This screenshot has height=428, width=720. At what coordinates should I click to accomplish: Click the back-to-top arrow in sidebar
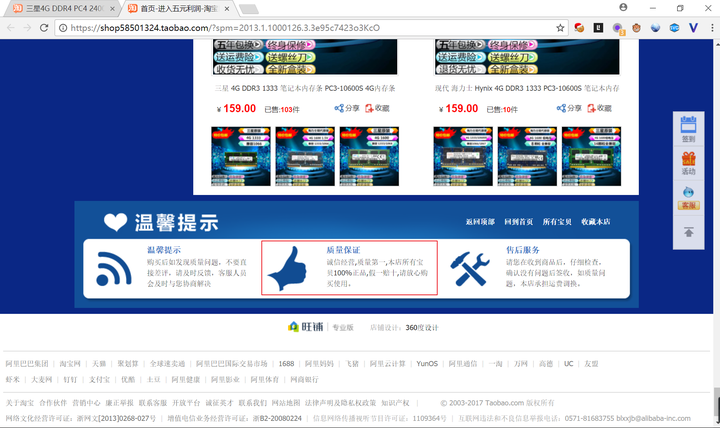coord(688,232)
